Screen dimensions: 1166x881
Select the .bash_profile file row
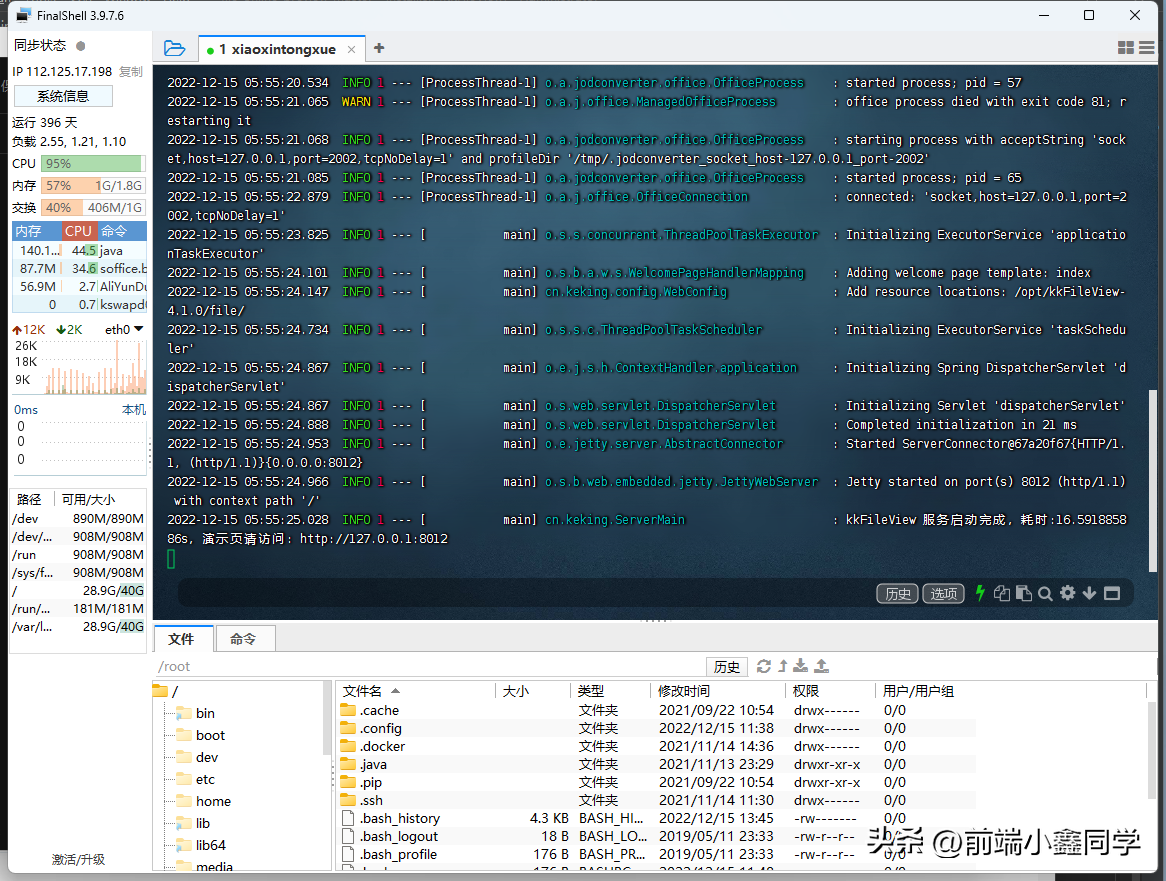pos(656,854)
